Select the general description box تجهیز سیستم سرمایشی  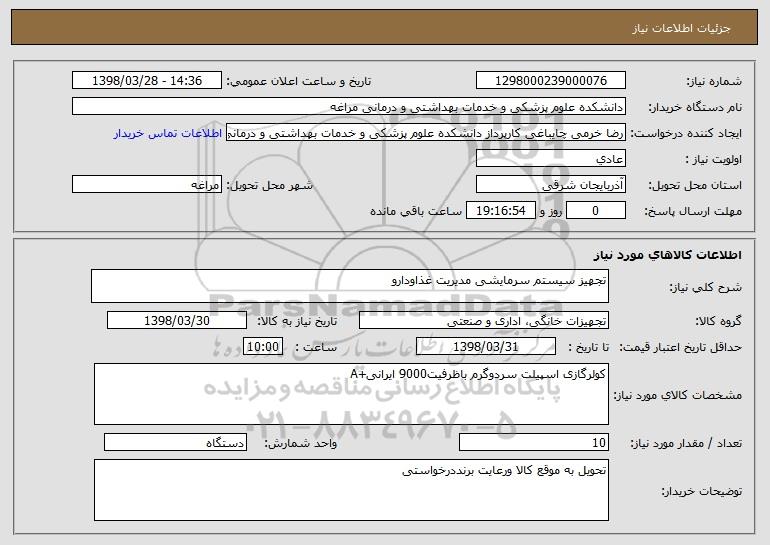(350, 286)
